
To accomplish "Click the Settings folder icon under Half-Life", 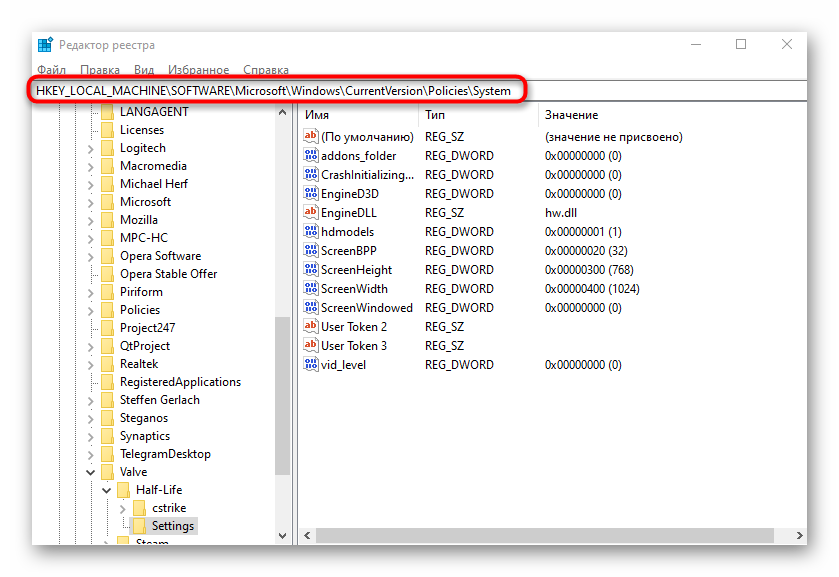I will coord(139,526).
